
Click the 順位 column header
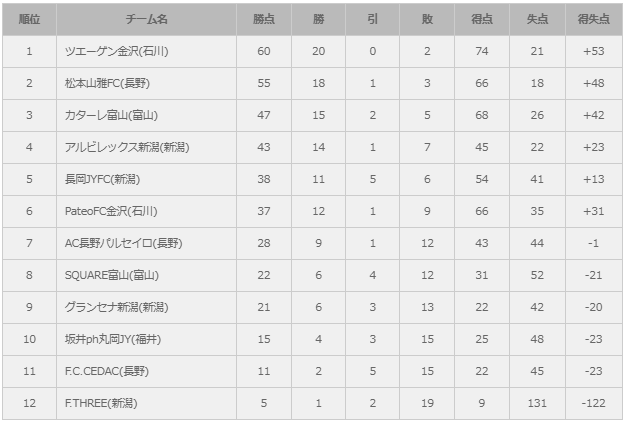(x=29, y=19)
